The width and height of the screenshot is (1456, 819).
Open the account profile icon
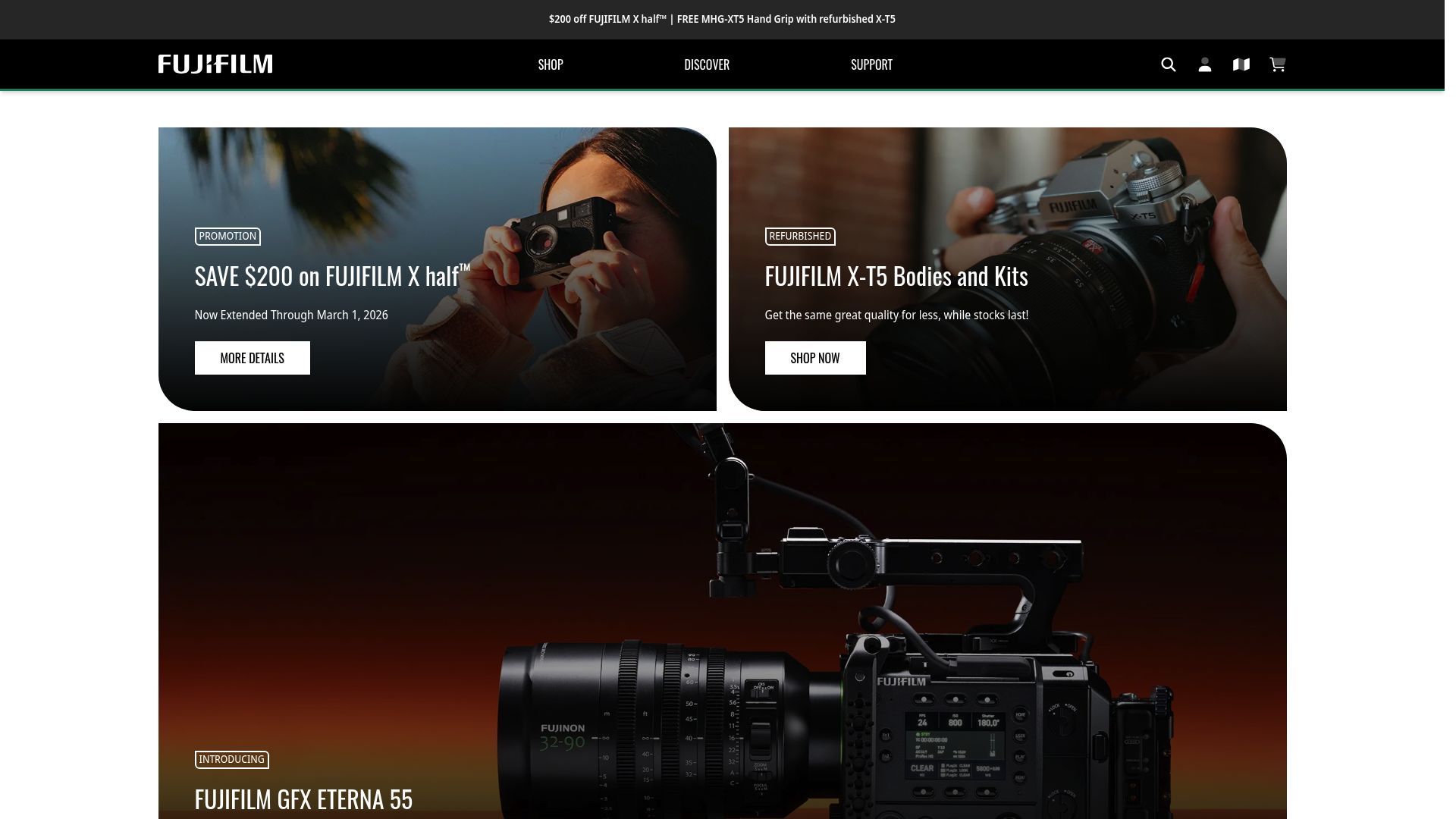point(1205,64)
